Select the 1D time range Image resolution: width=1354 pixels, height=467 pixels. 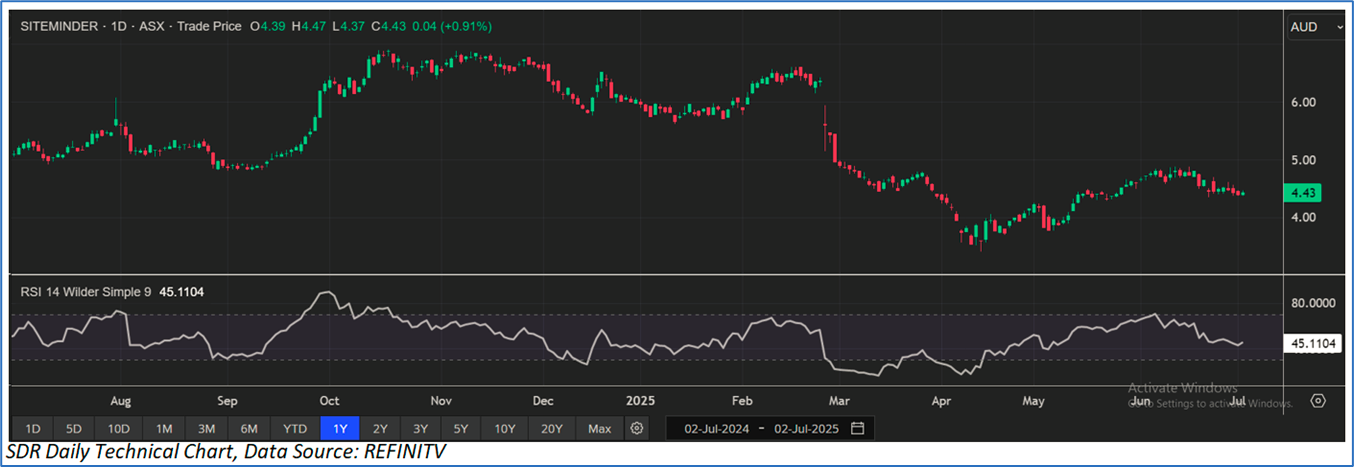pos(32,429)
